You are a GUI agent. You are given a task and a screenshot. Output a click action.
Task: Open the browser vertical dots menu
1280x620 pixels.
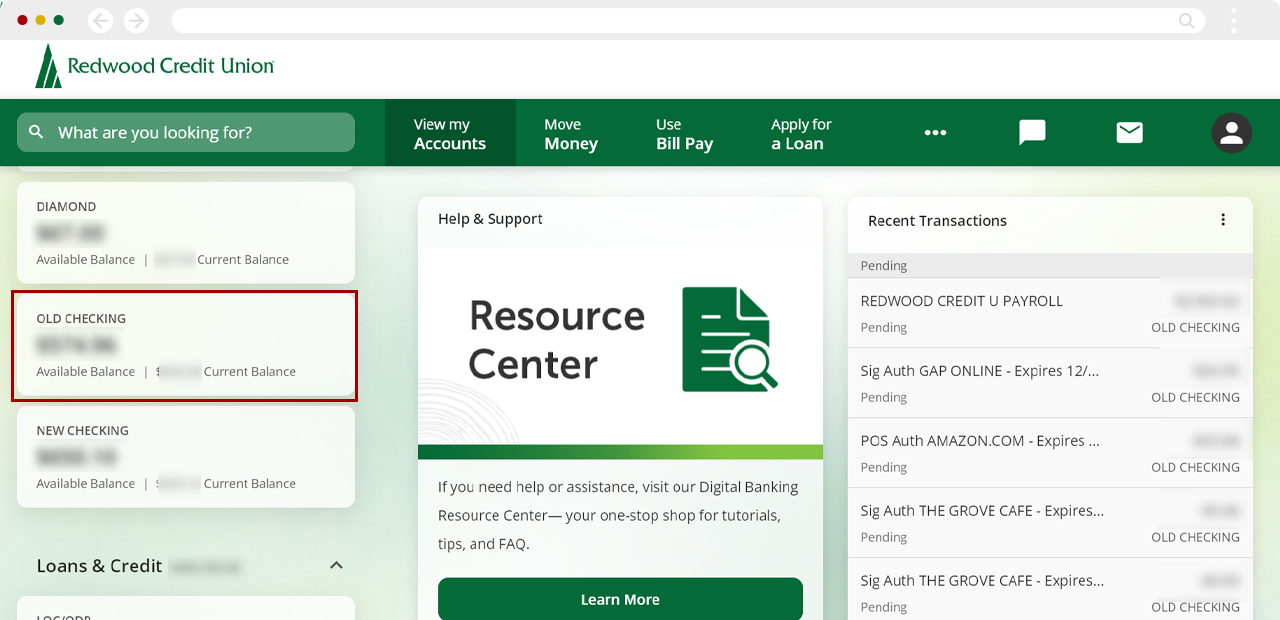tap(1234, 20)
